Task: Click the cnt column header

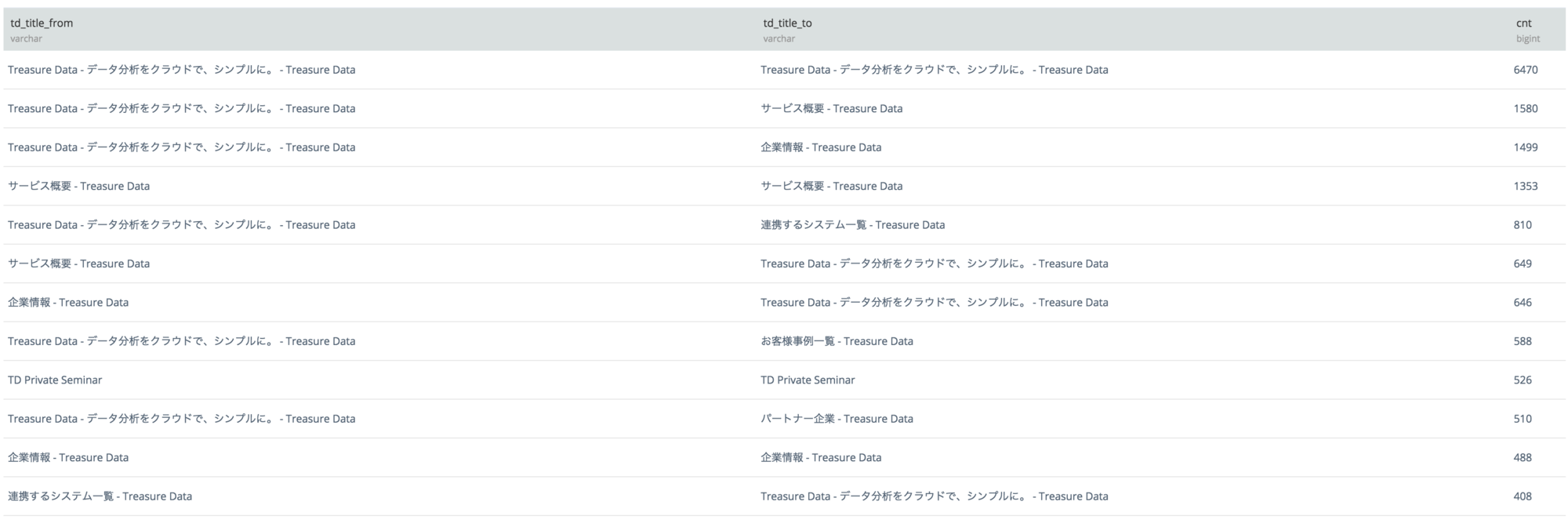Action: [x=1523, y=24]
